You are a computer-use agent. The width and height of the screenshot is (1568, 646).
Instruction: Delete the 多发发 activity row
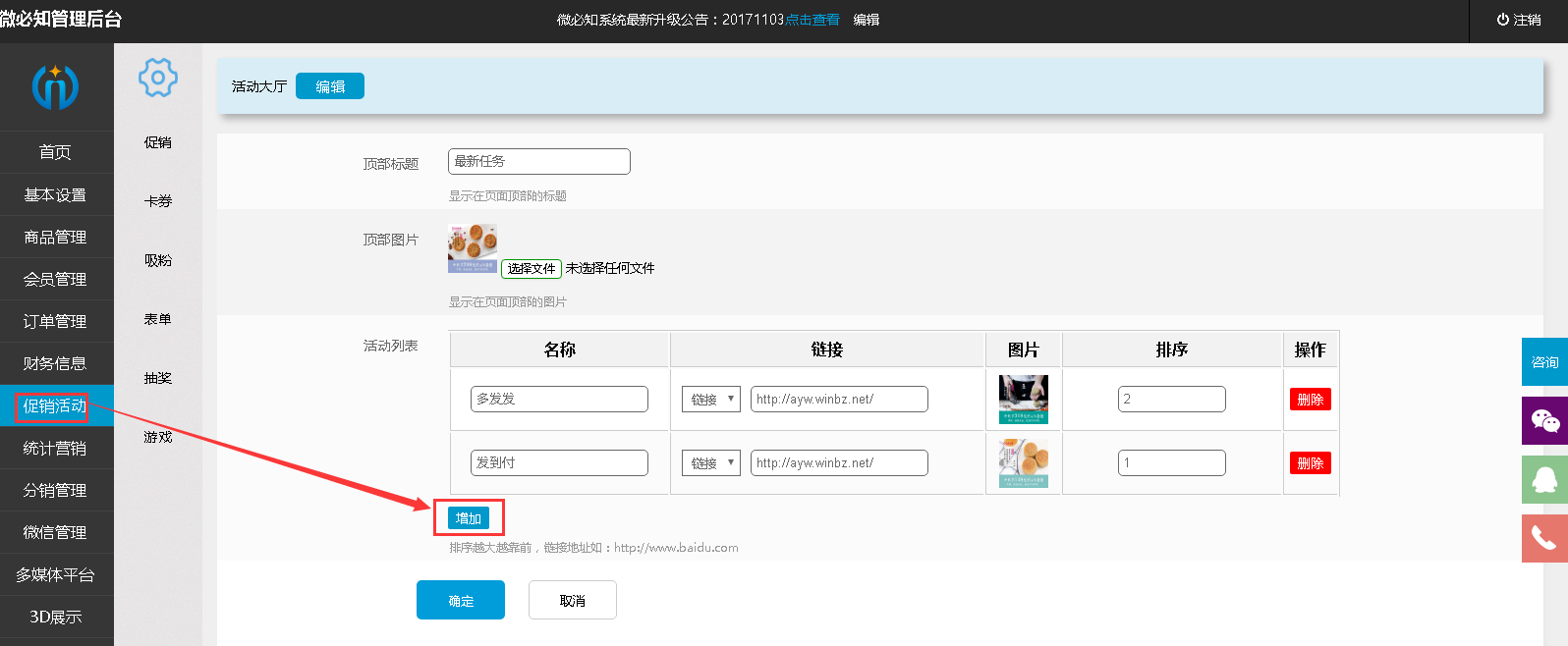click(1310, 400)
